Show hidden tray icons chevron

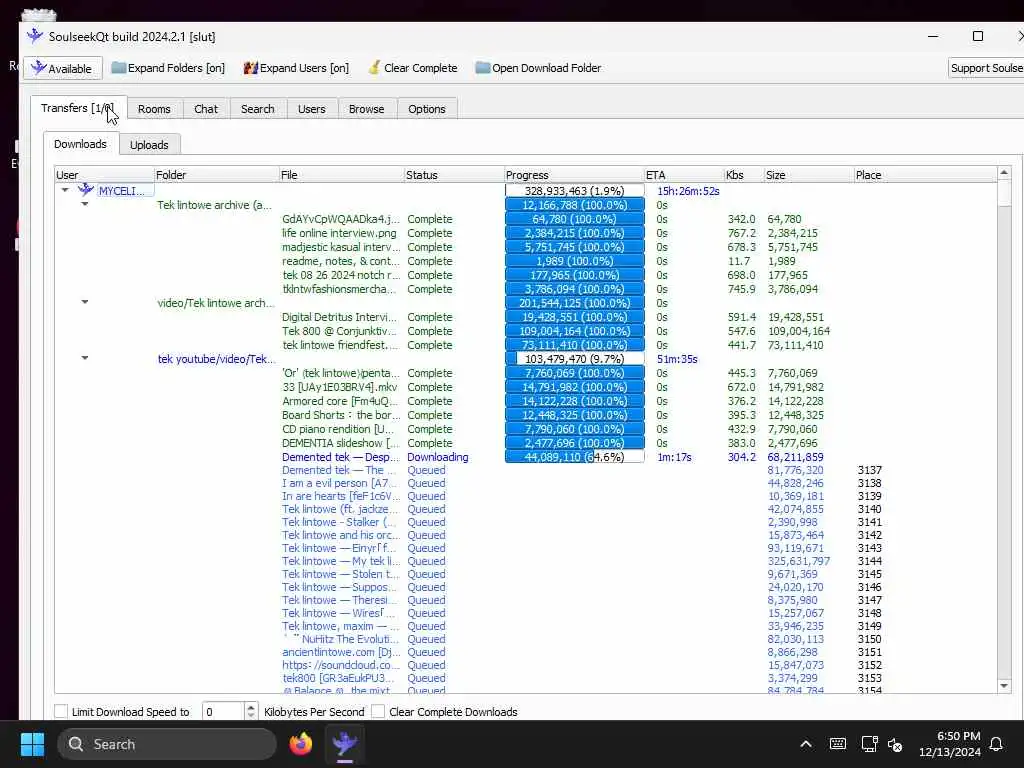[x=806, y=744]
